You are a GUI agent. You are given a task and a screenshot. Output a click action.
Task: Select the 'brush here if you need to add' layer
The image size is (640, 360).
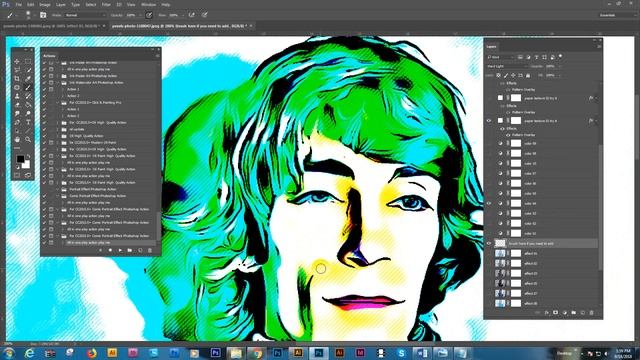coord(546,243)
